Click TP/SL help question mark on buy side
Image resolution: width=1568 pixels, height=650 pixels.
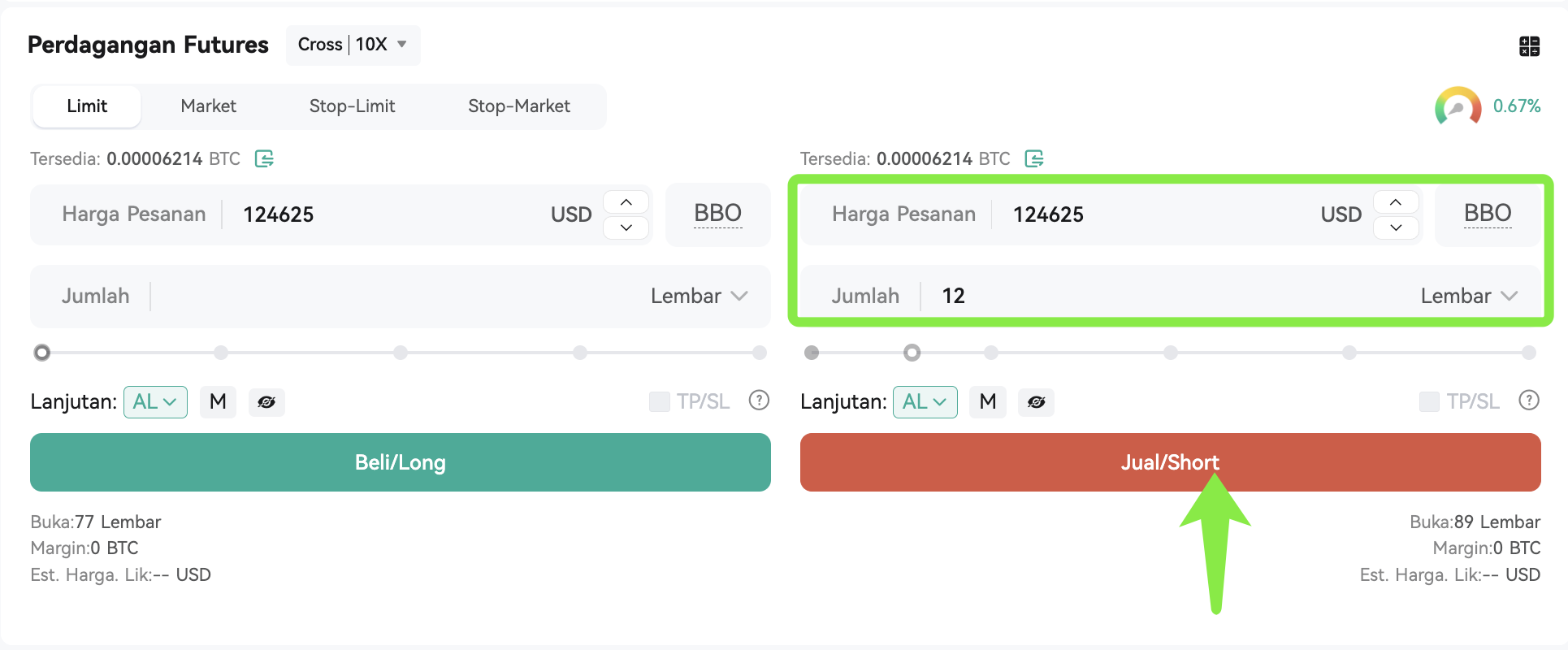[759, 401]
